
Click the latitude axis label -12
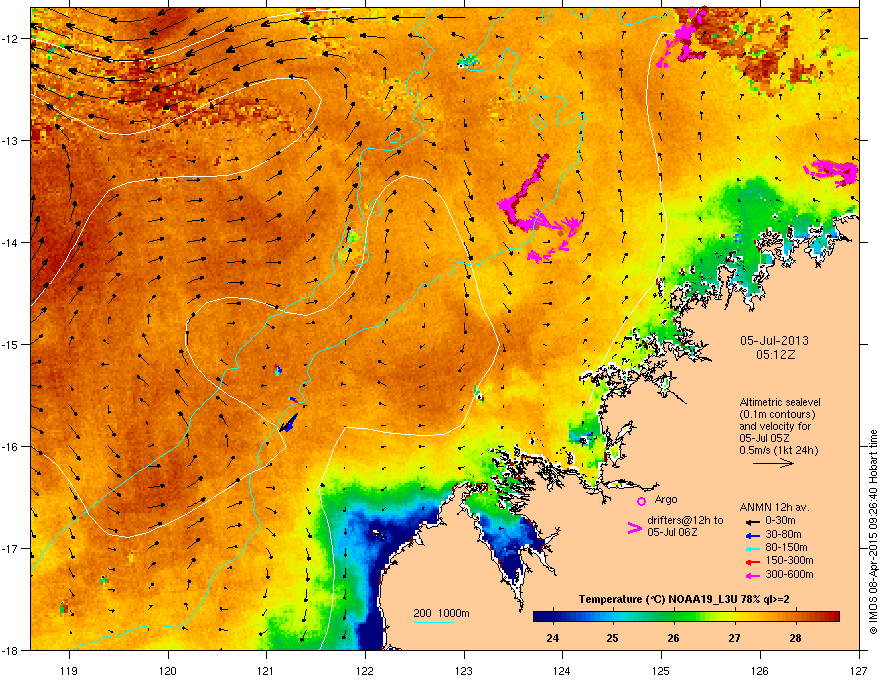point(11,39)
